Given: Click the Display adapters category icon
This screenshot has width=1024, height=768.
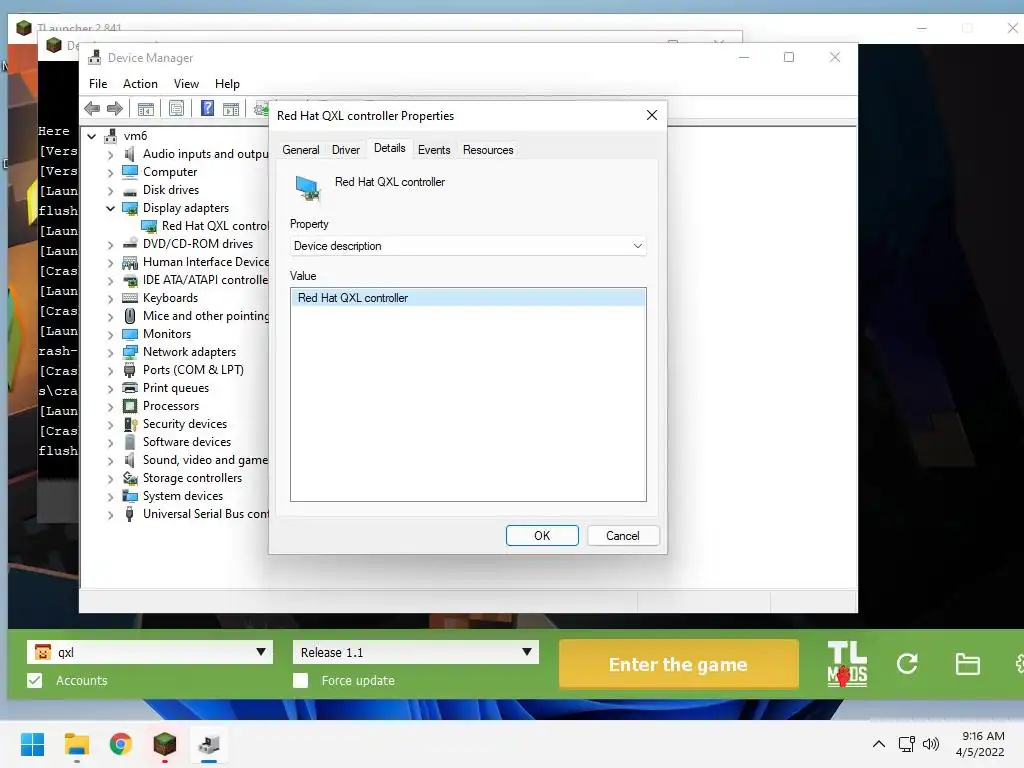Looking at the screenshot, I should (x=130, y=208).
